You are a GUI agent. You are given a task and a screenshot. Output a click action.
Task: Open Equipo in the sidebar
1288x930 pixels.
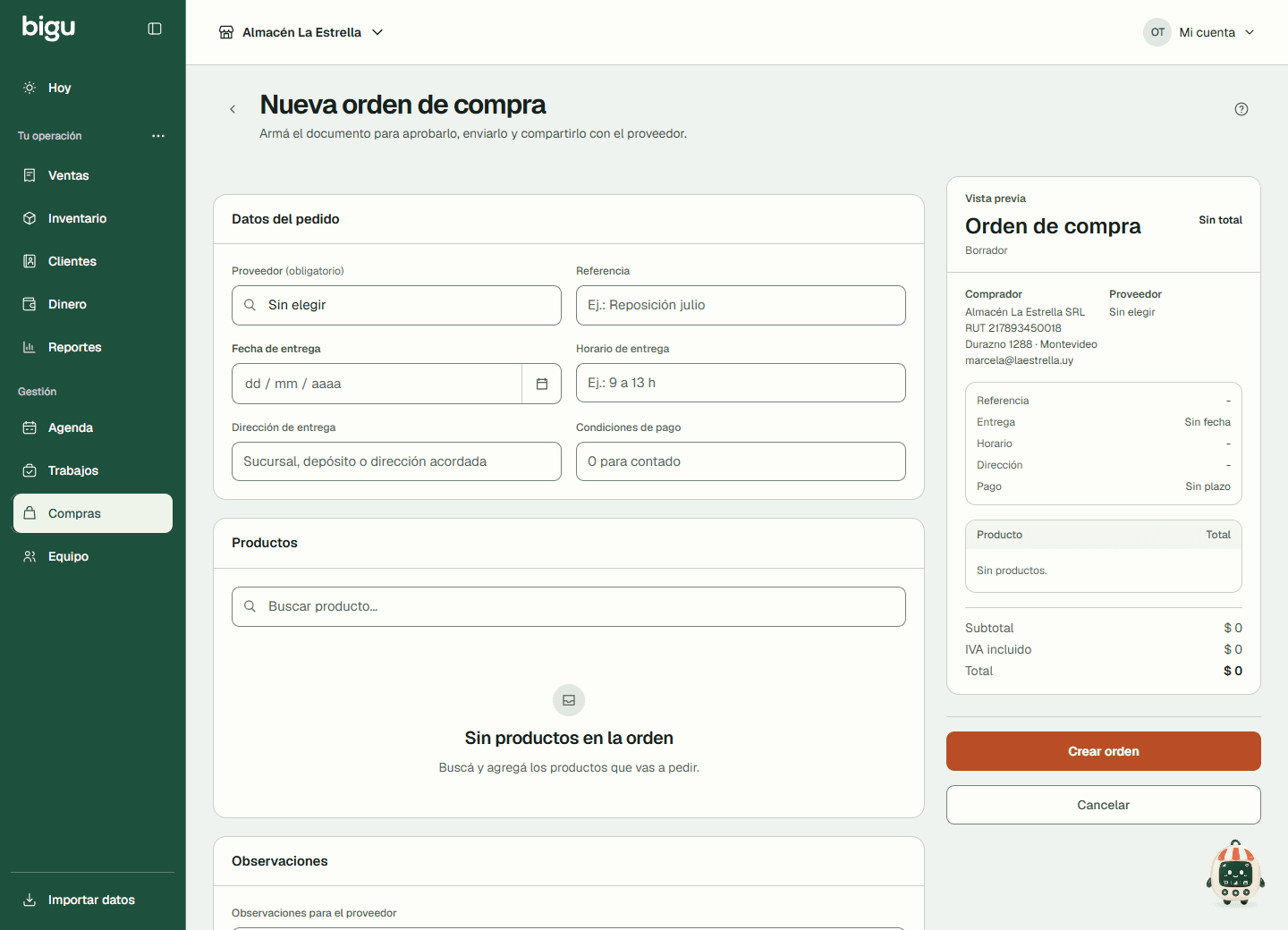coord(93,556)
